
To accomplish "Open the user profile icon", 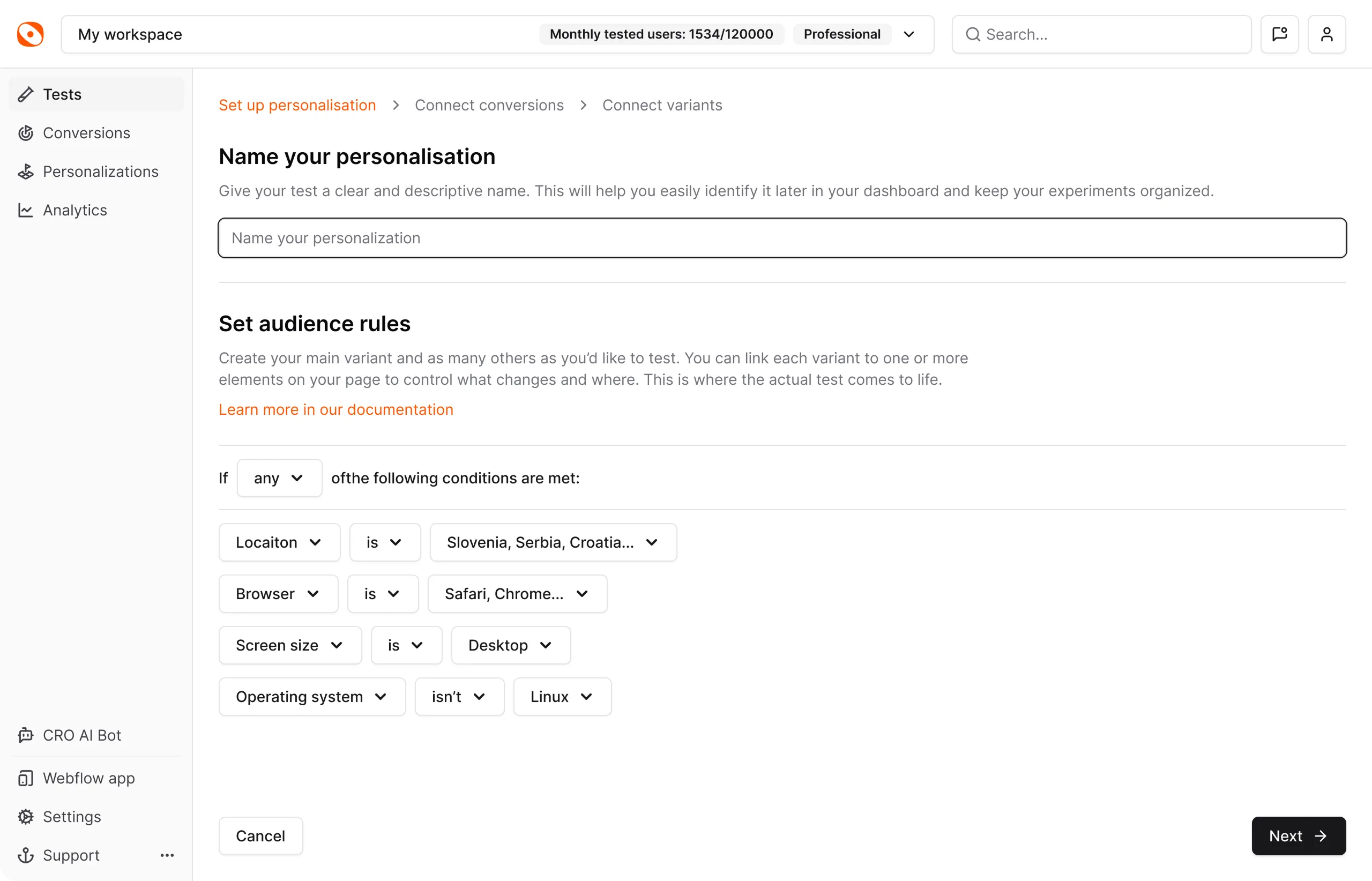I will point(1326,34).
